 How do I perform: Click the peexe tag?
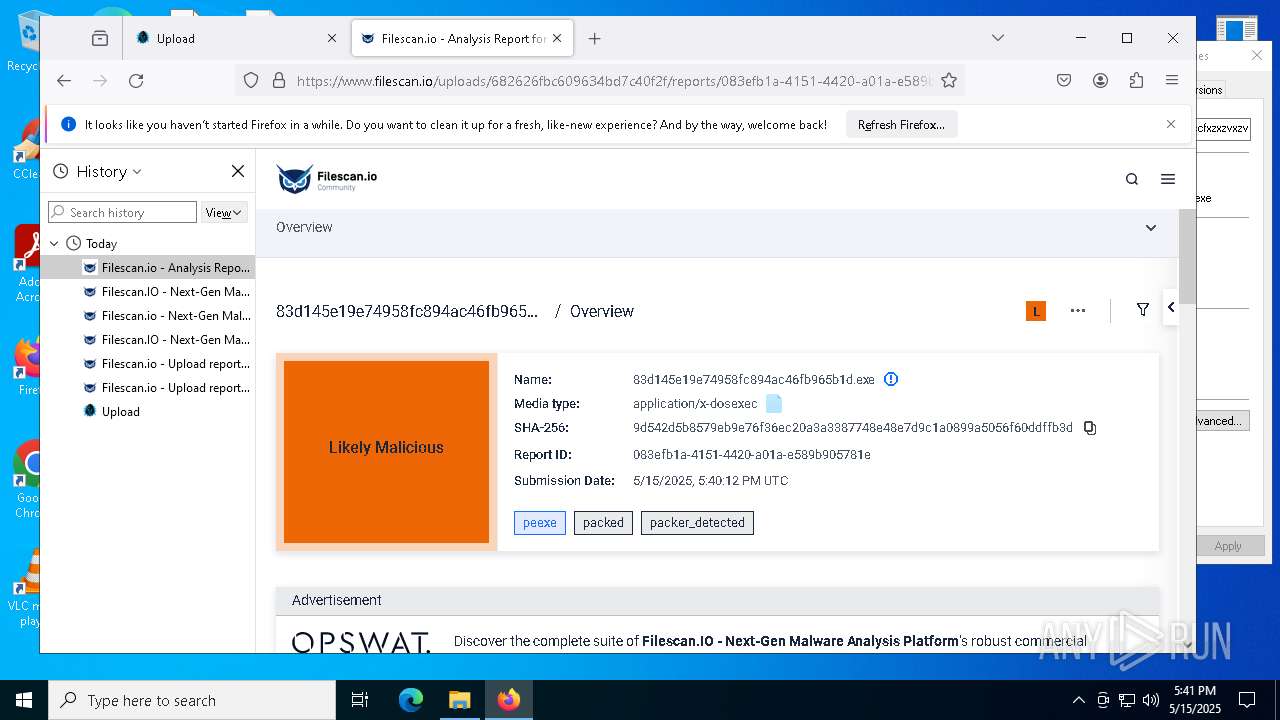click(x=540, y=523)
